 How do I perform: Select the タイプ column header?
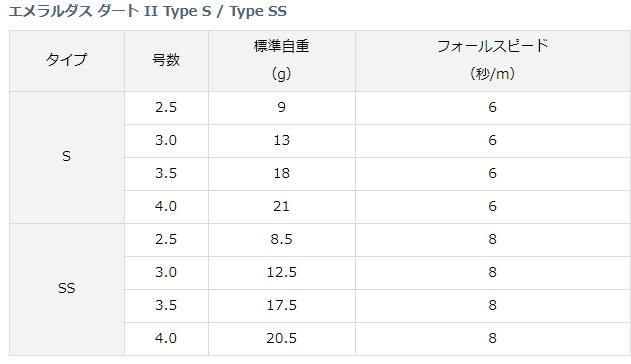click(67, 61)
